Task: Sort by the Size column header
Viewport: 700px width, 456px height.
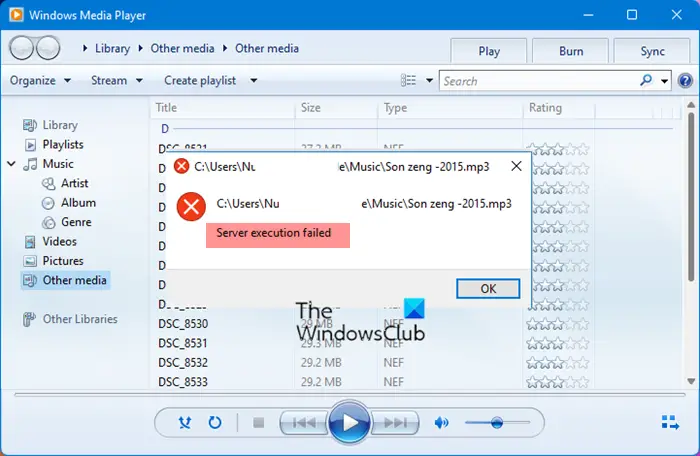Action: tap(336, 108)
